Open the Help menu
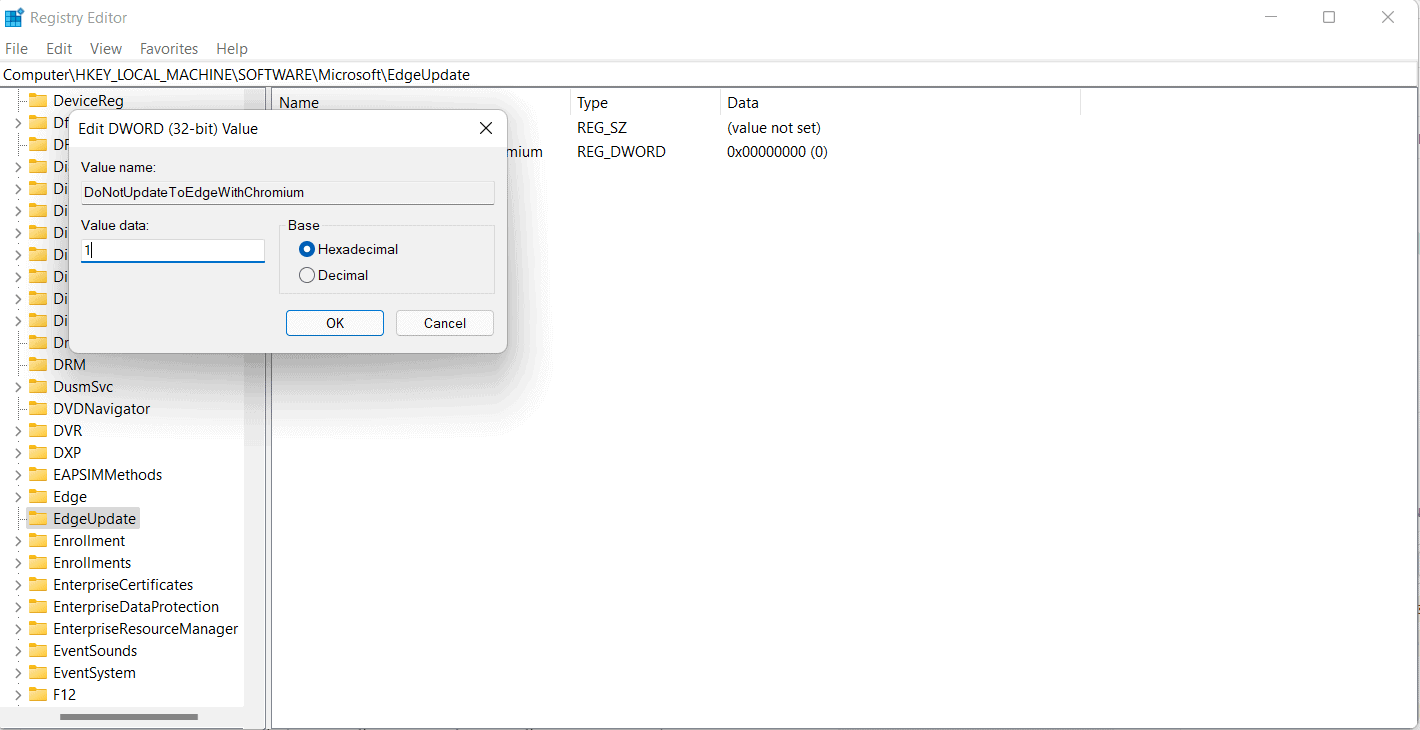 (232, 48)
